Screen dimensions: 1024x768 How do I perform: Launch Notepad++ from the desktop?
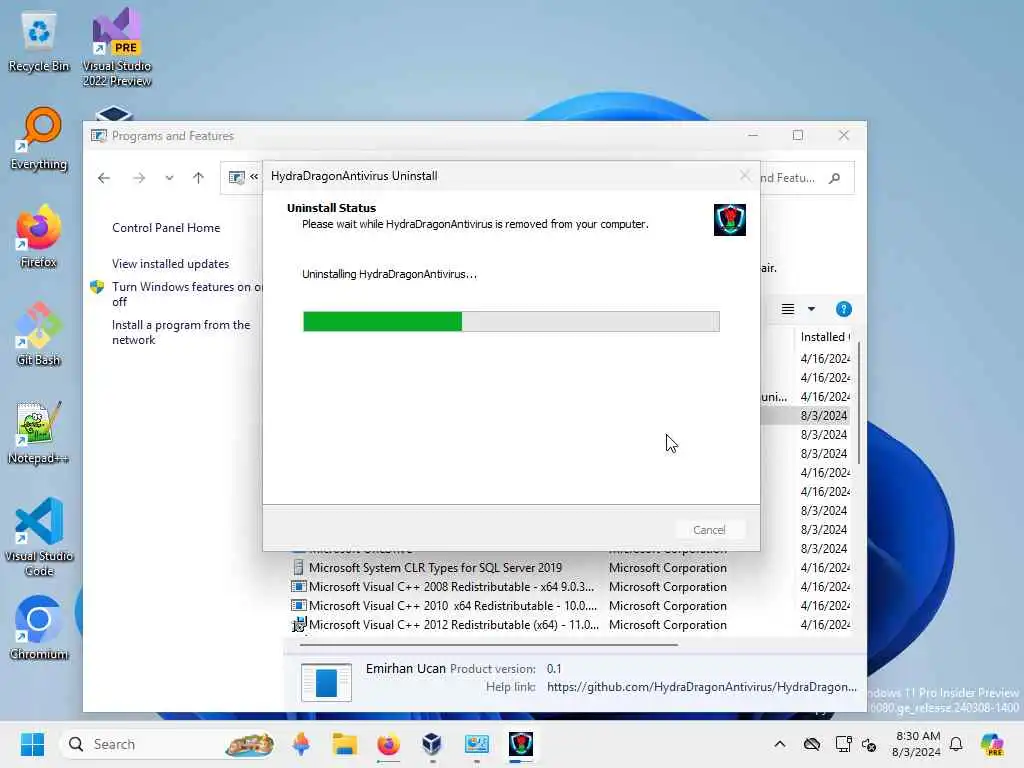39,433
